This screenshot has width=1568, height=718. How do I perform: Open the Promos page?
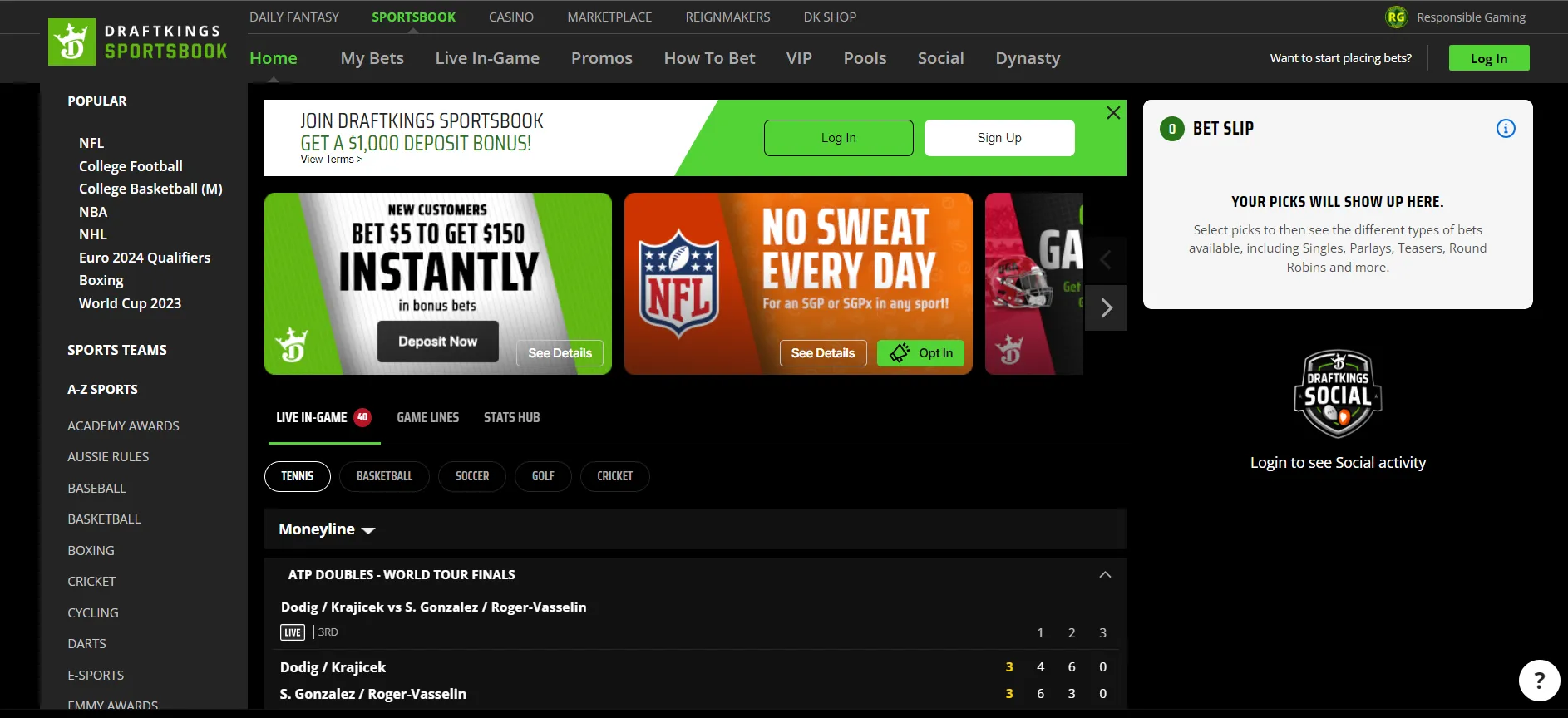pyautogui.click(x=602, y=58)
